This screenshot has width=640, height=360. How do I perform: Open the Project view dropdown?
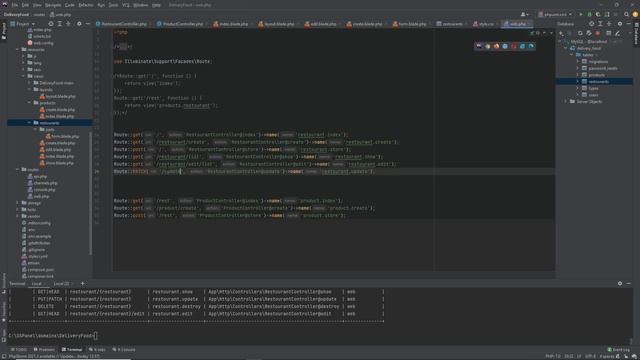pos(23,24)
